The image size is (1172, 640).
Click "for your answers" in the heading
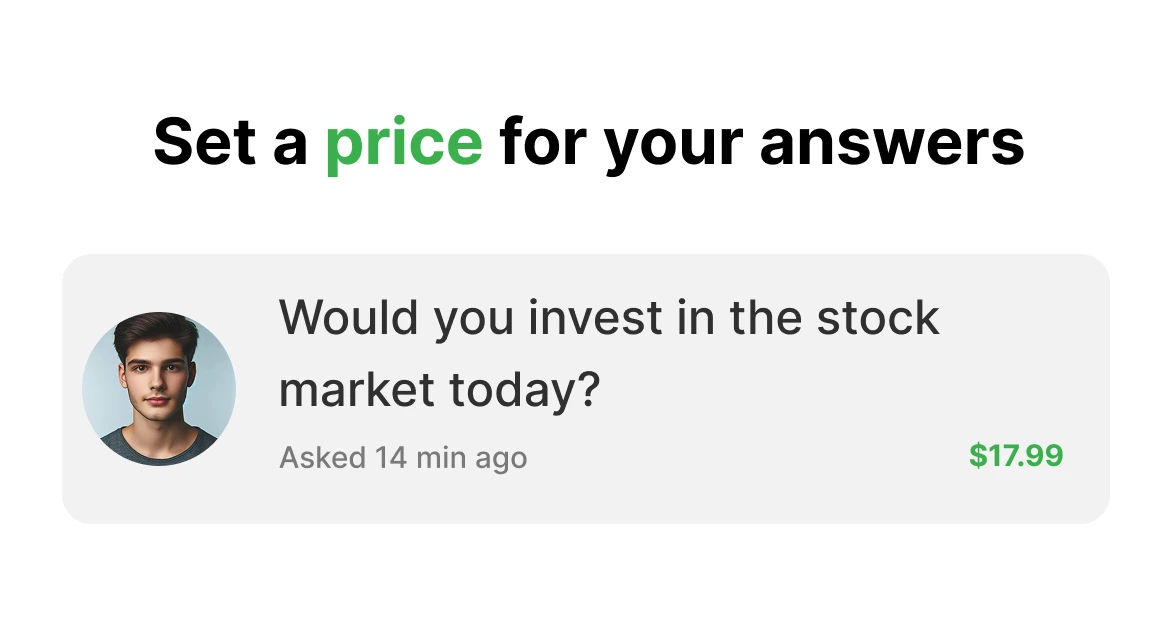click(x=762, y=142)
